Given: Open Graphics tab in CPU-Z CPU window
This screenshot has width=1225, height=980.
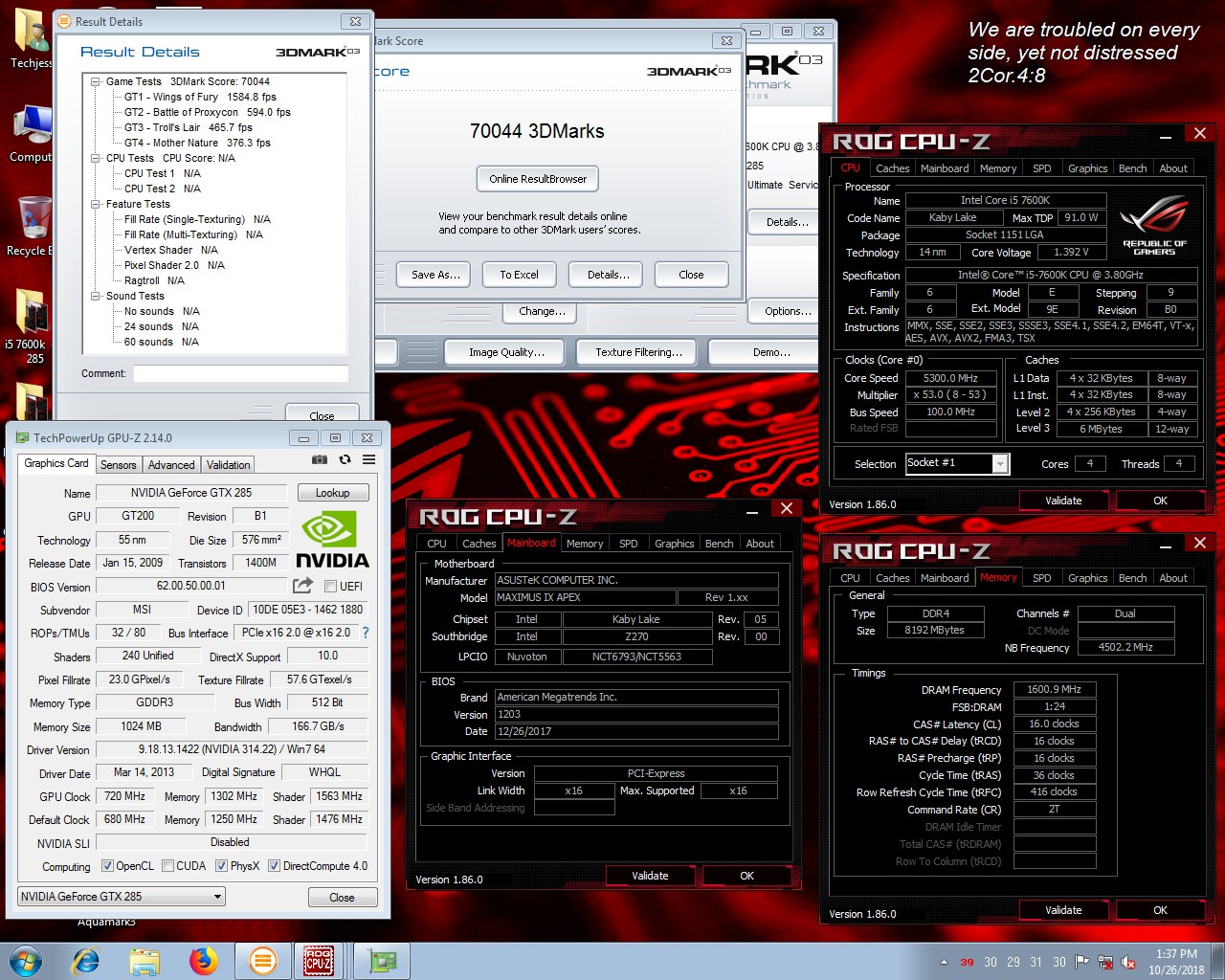Looking at the screenshot, I should click(x=1087, y=168).
